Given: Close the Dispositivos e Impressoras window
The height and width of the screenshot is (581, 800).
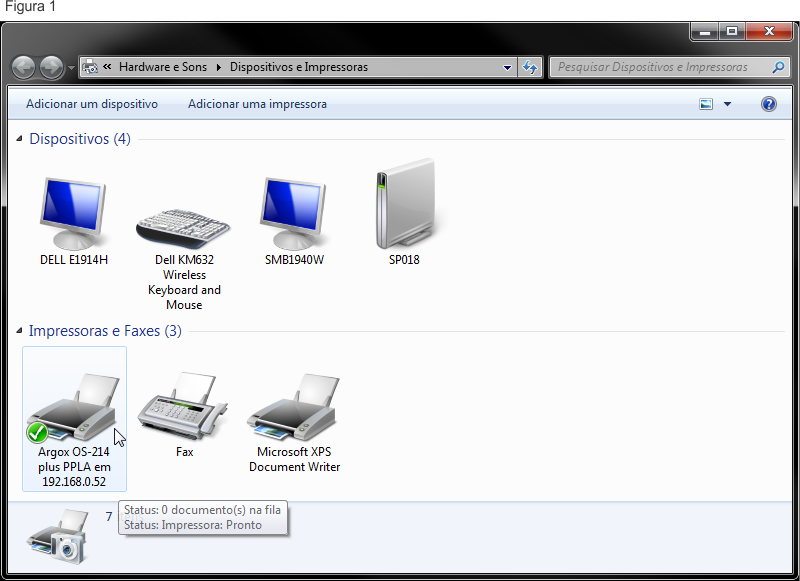Looking at the screenshot, I should pos(769,32).
